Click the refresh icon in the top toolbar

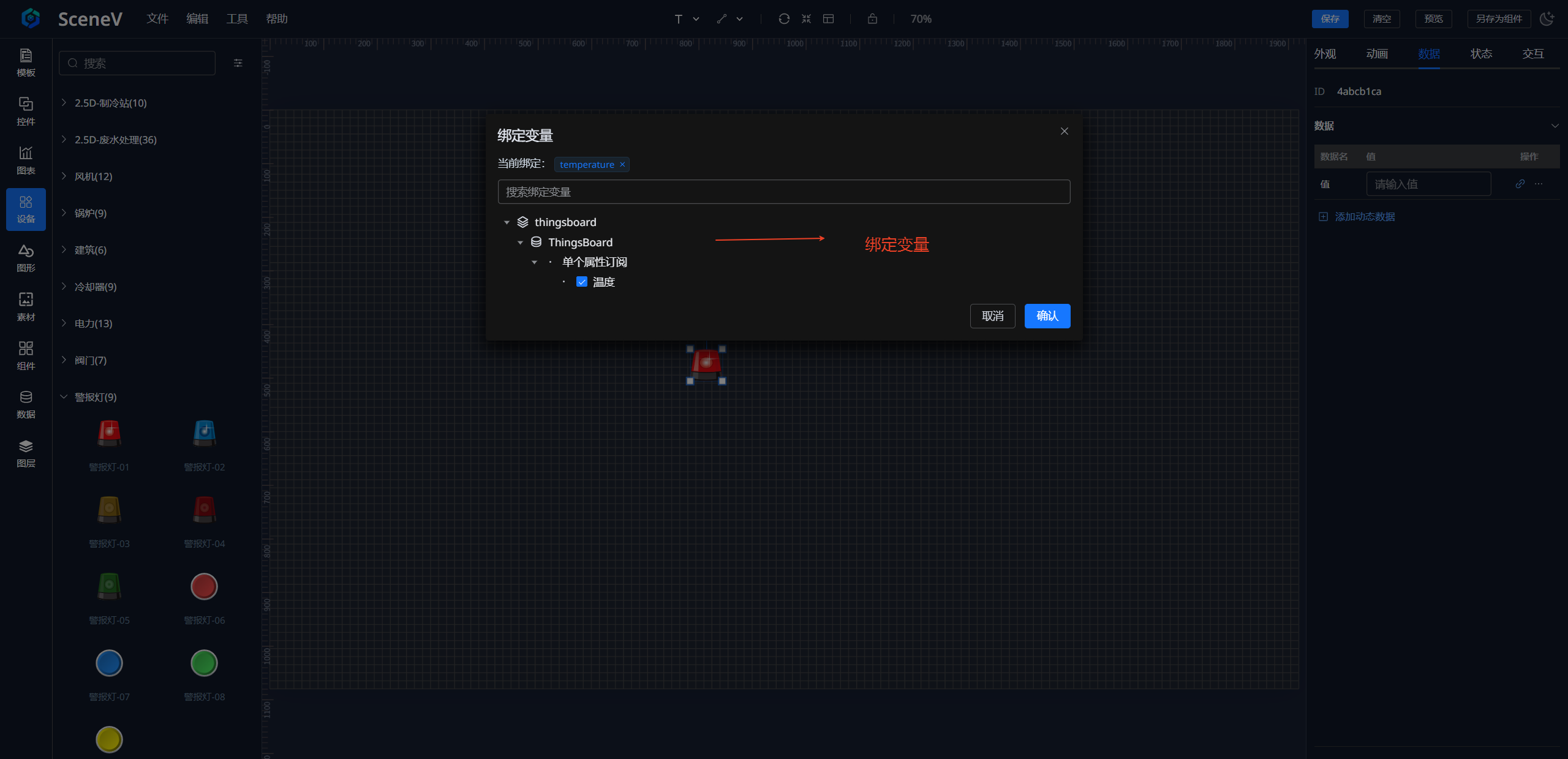click(783, 19)
